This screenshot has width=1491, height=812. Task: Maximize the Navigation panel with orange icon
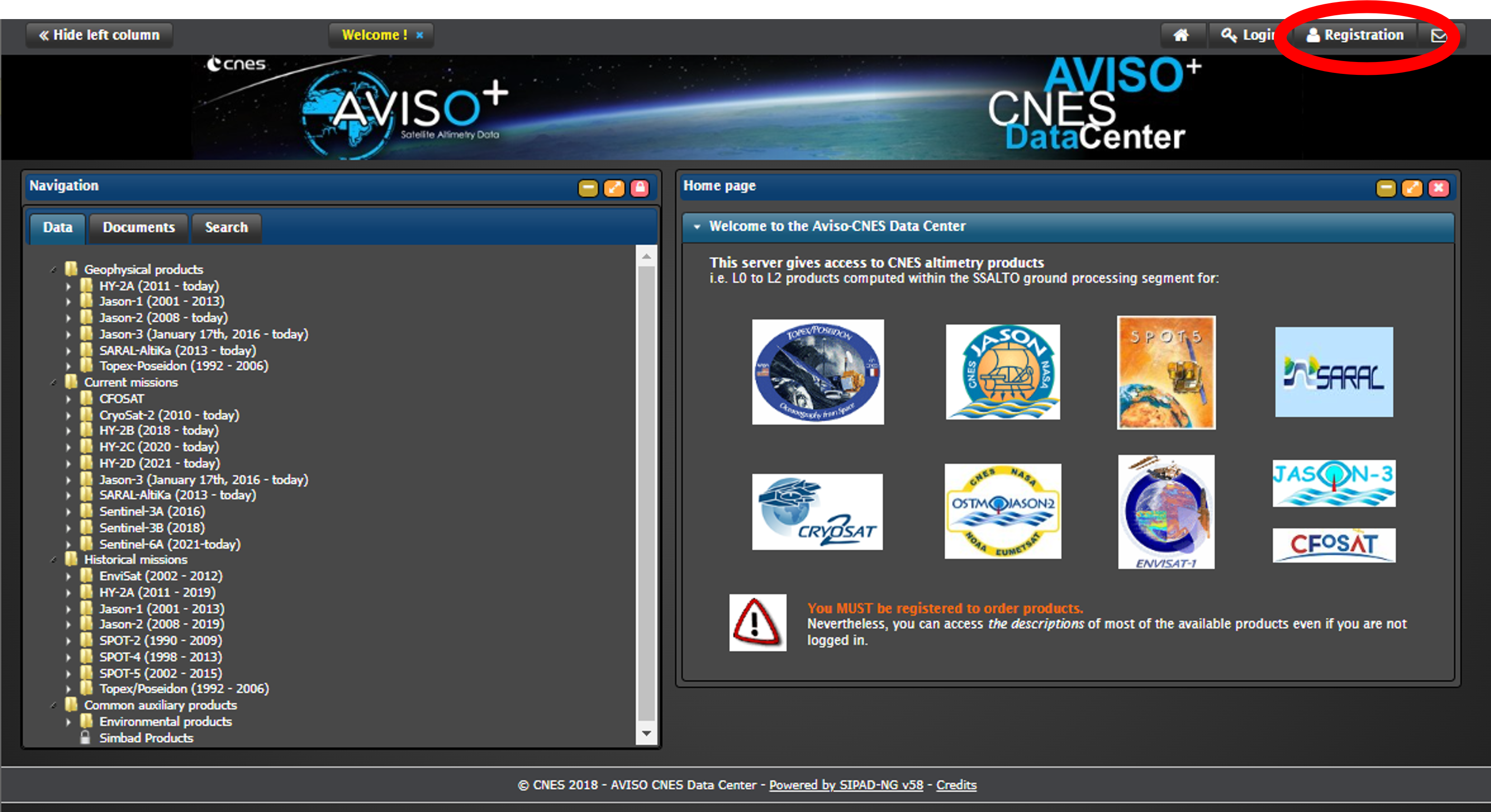(x=614, y=188)
